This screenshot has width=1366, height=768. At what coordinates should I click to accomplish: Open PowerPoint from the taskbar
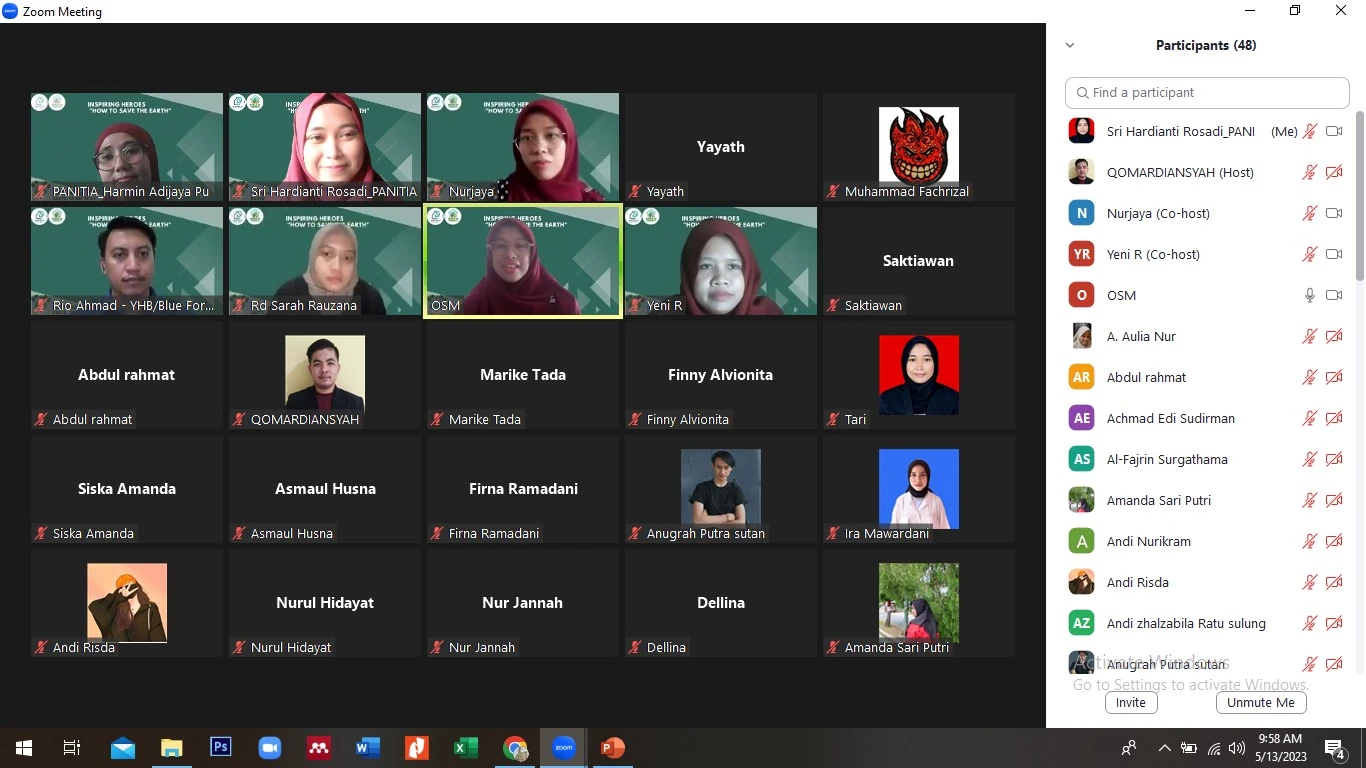(x=612, y=747)
